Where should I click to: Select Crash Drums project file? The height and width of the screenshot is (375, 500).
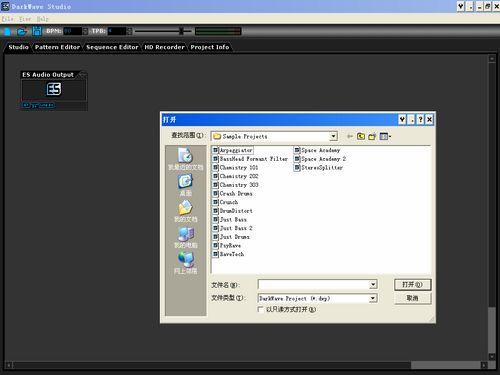click(x=233, y=194)
